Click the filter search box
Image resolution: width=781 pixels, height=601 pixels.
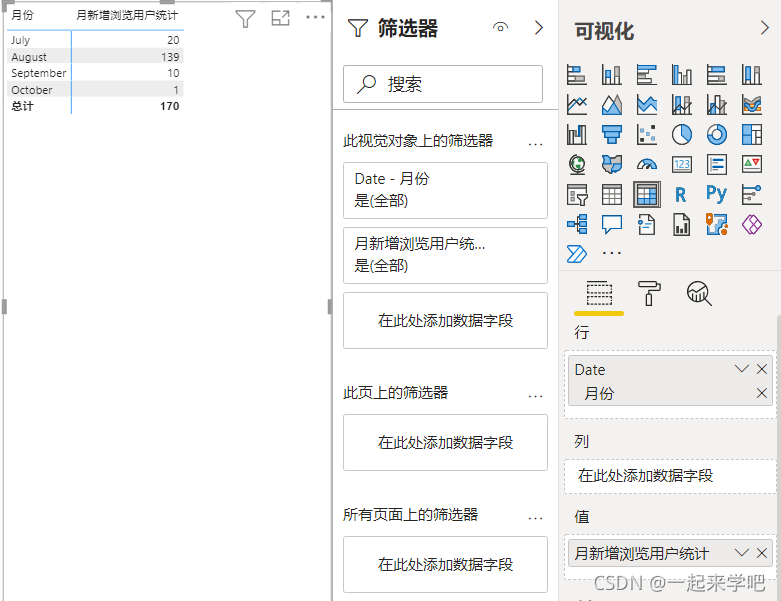point(443,84)
